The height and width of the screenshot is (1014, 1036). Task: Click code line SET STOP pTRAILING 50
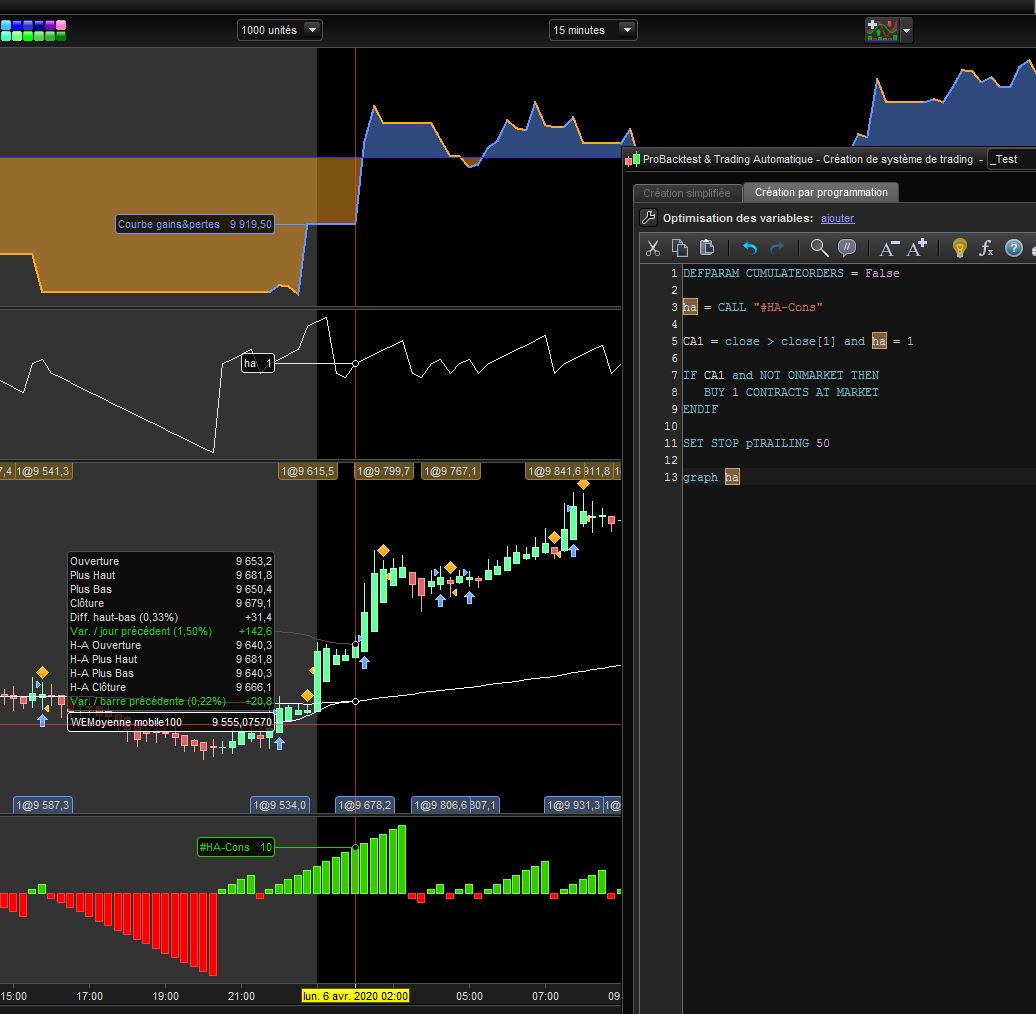(x=756, y=443)
